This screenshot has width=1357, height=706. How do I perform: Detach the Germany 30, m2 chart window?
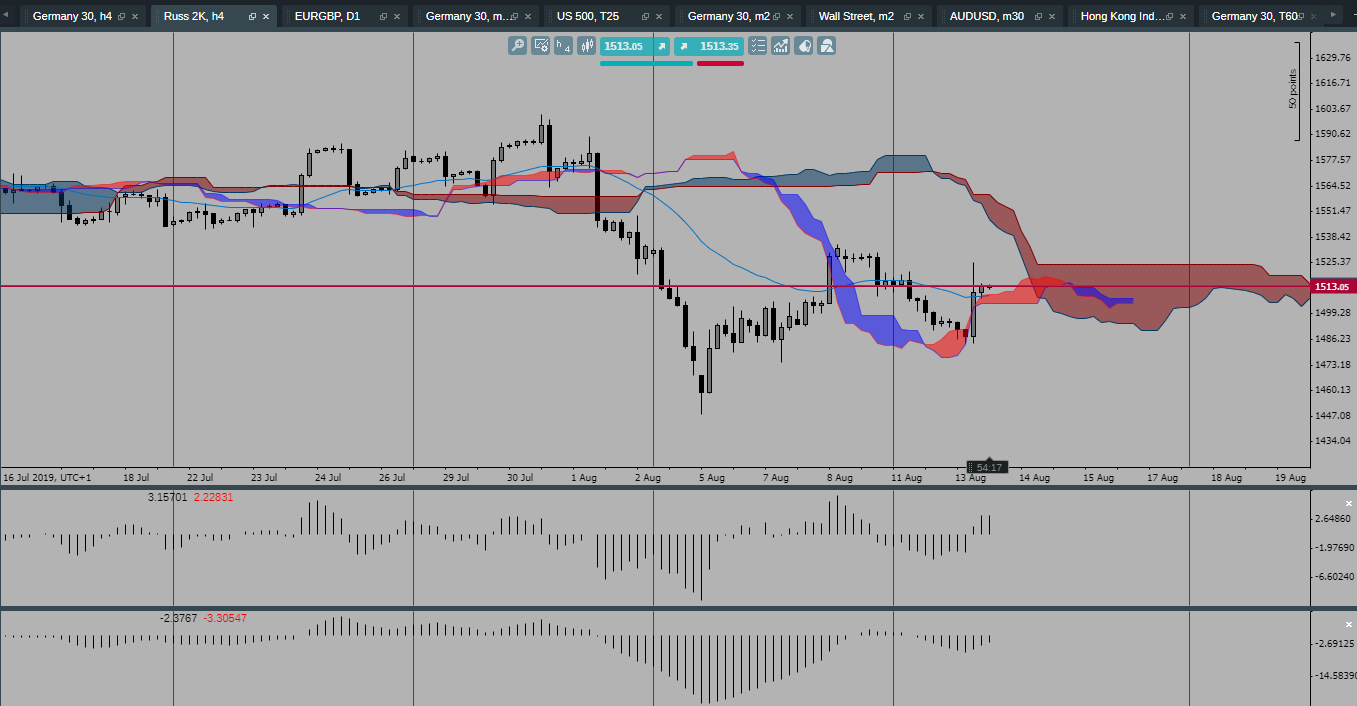pos(776,17)
